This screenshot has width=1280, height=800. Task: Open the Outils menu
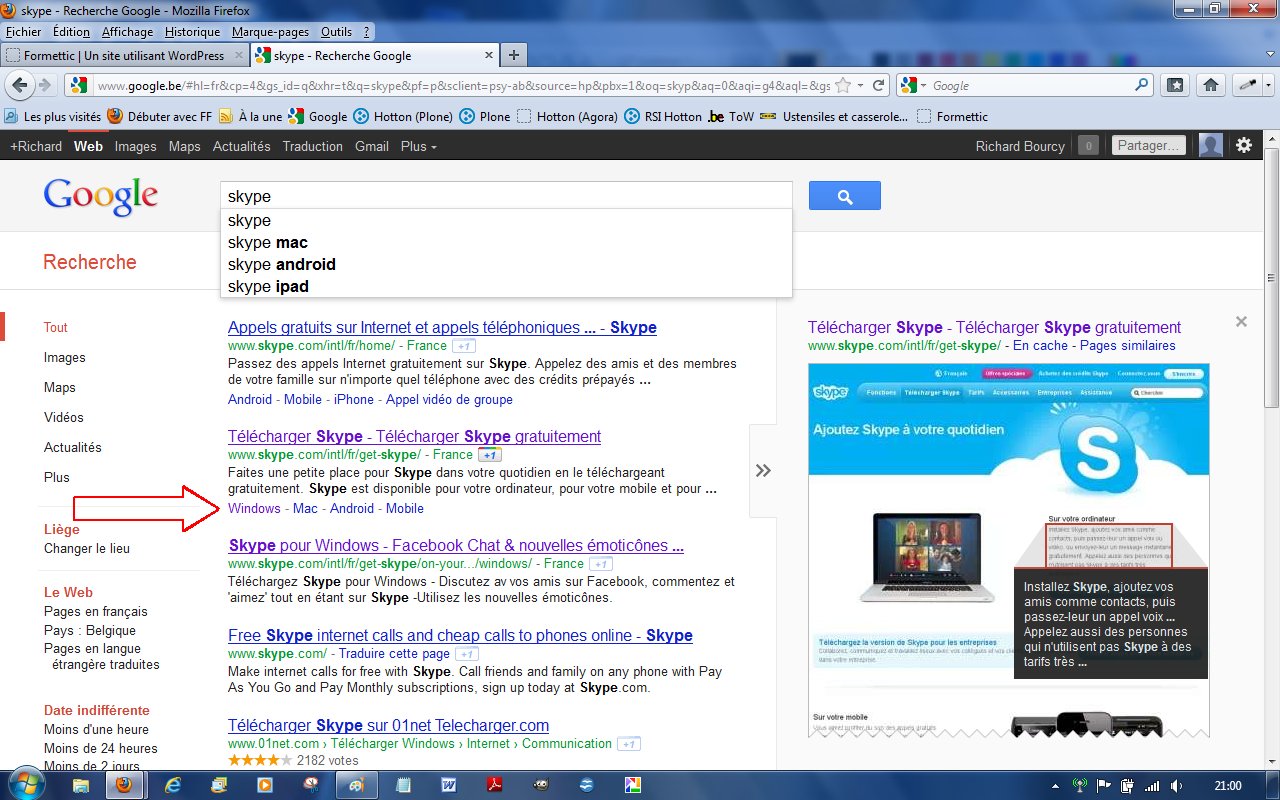tap(336, 32)
